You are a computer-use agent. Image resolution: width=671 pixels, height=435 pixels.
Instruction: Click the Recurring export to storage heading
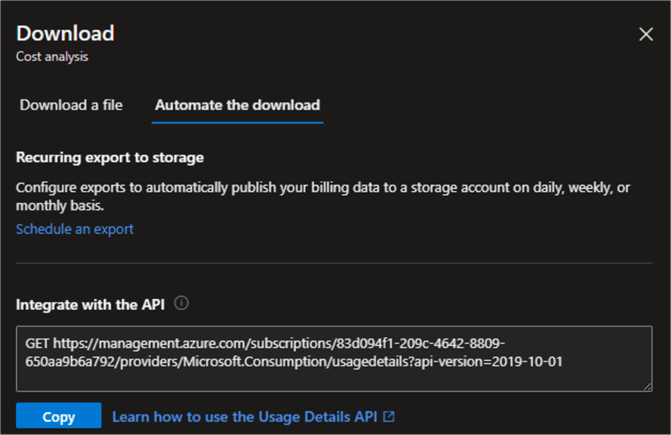point(110,158)
